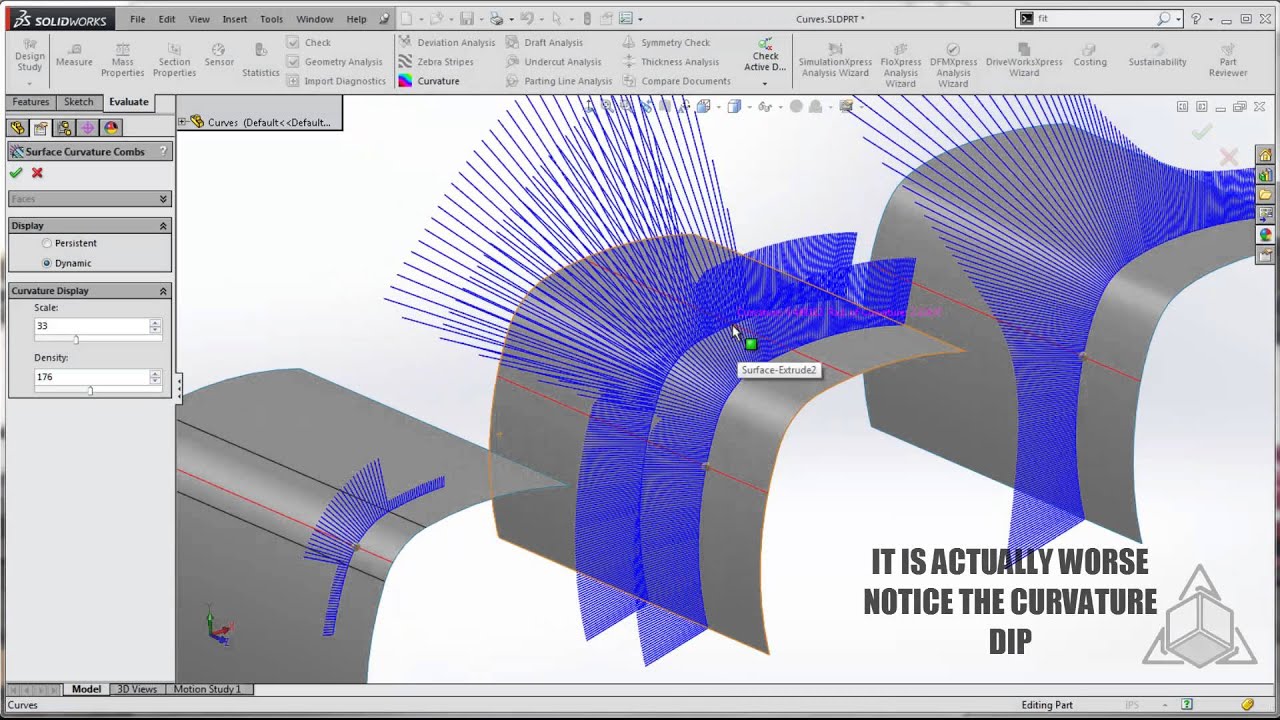The image size is (1280, 720).
Task: Launch SimulationXpress Analysis Wizard
Action: 835,61
